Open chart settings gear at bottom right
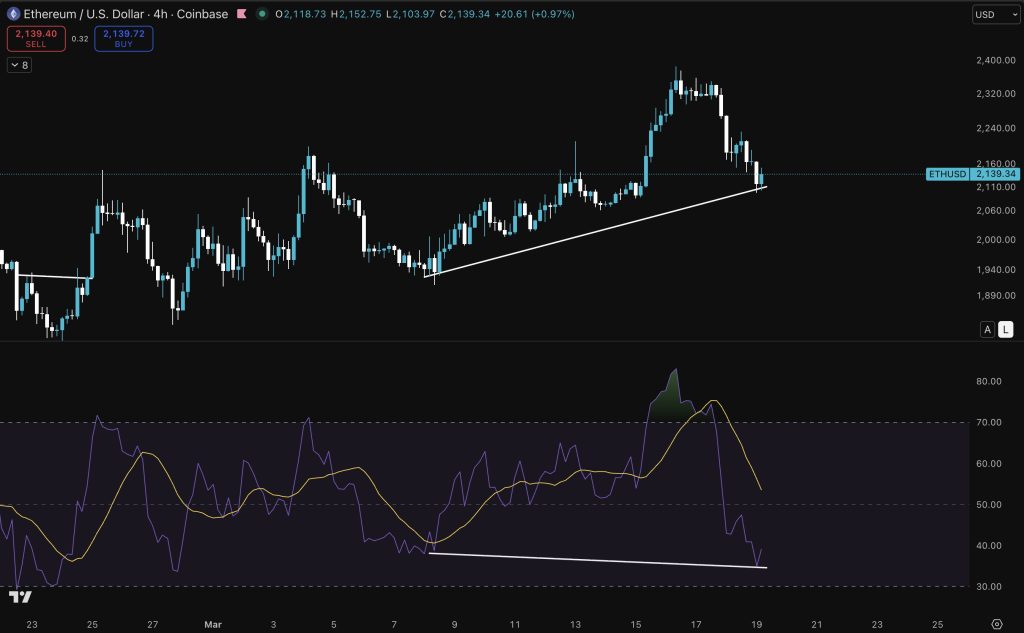 [996, 623]
